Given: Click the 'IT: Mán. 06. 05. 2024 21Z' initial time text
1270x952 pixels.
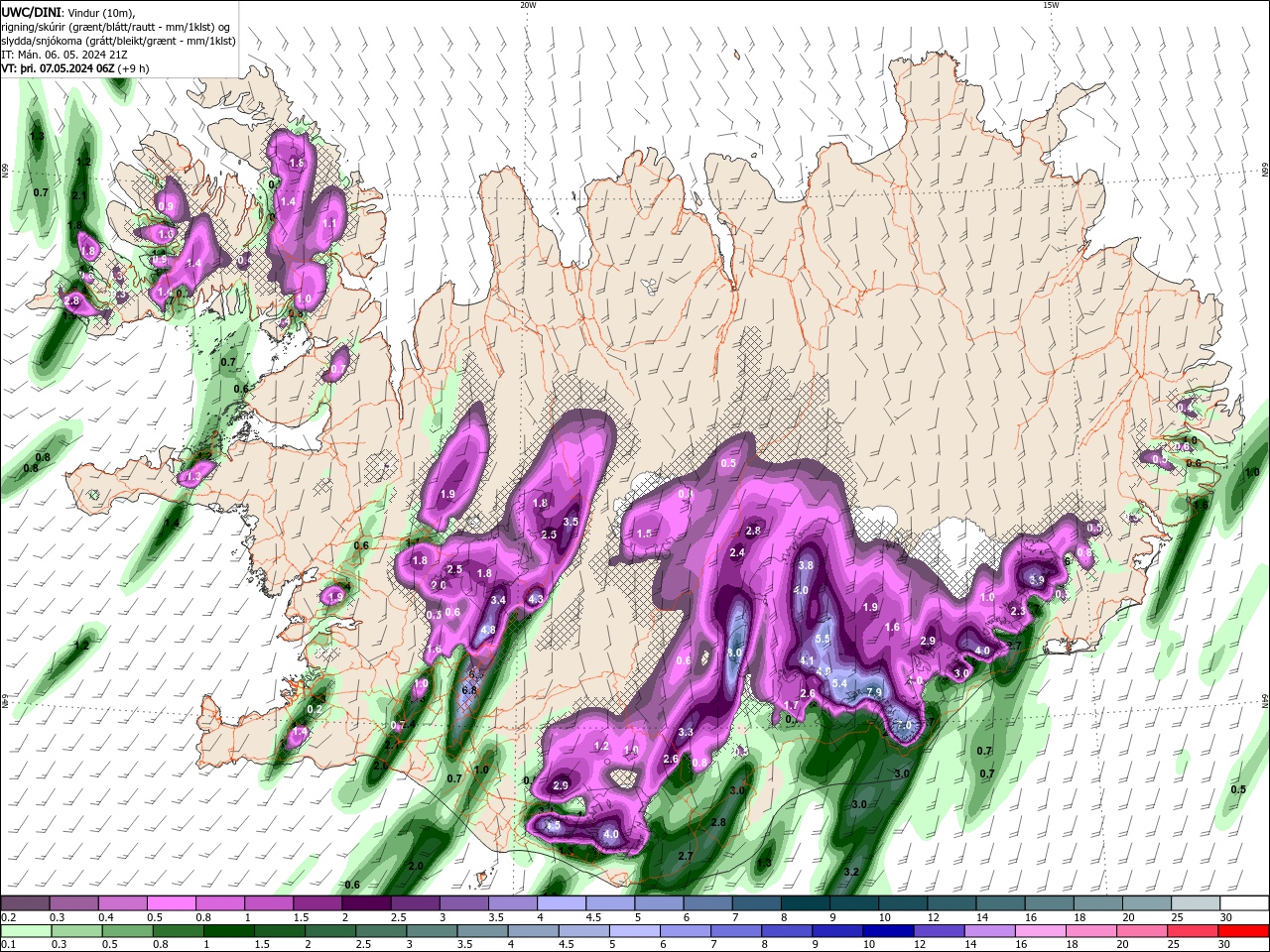Looking at the screenshot, I should (x=64, y=55).
